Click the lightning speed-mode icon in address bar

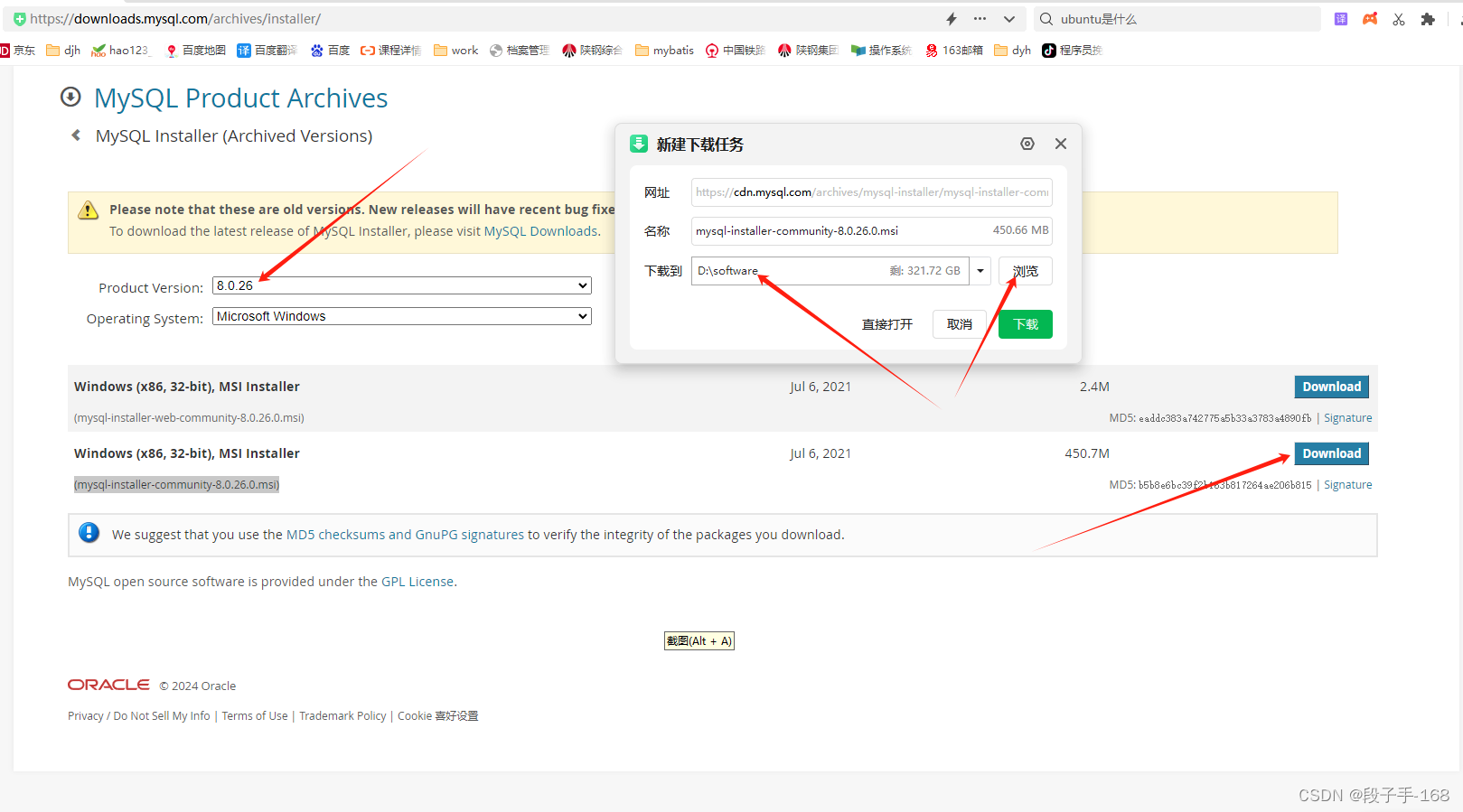point(952,19)
